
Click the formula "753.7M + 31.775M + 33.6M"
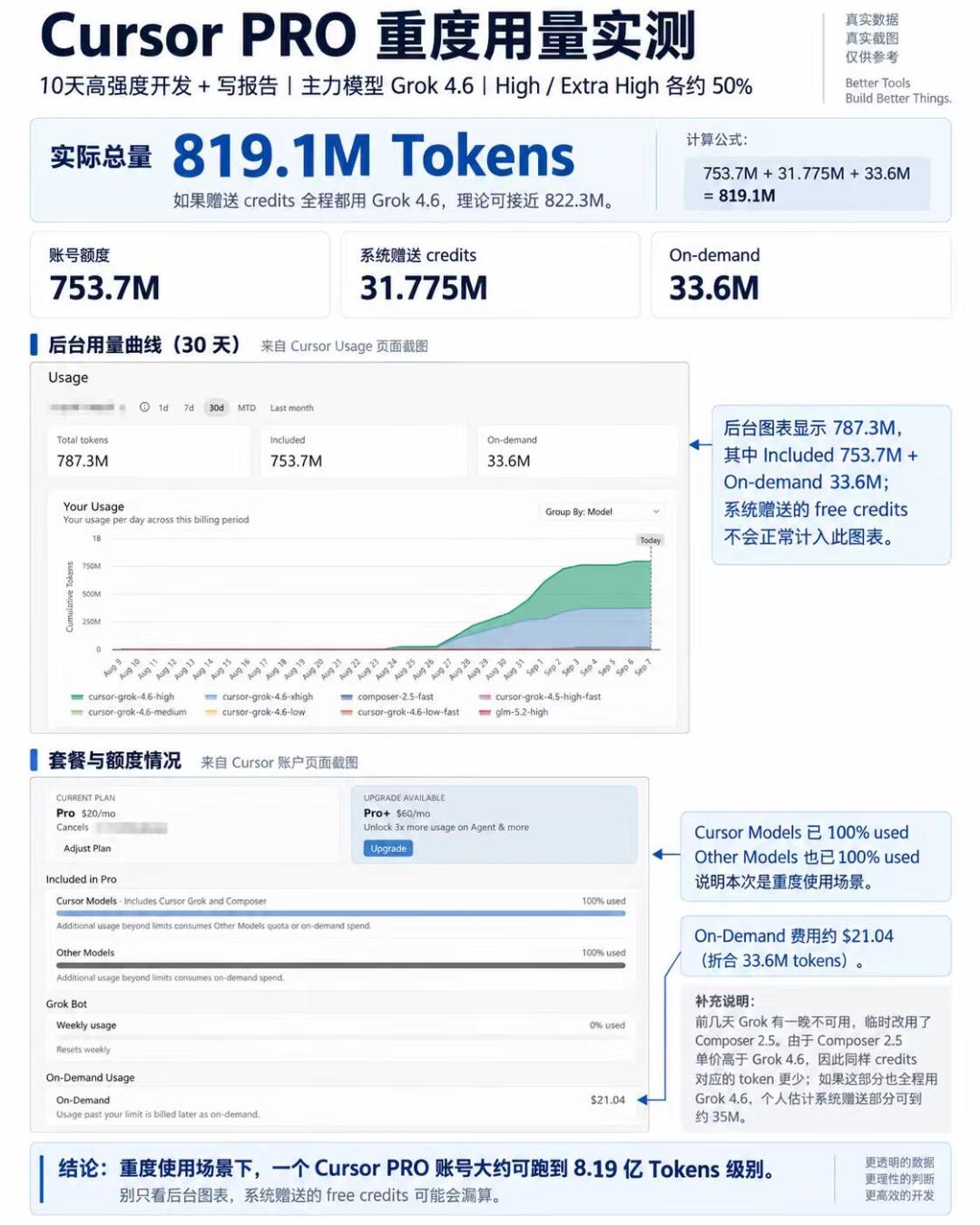tap(807, 173)
